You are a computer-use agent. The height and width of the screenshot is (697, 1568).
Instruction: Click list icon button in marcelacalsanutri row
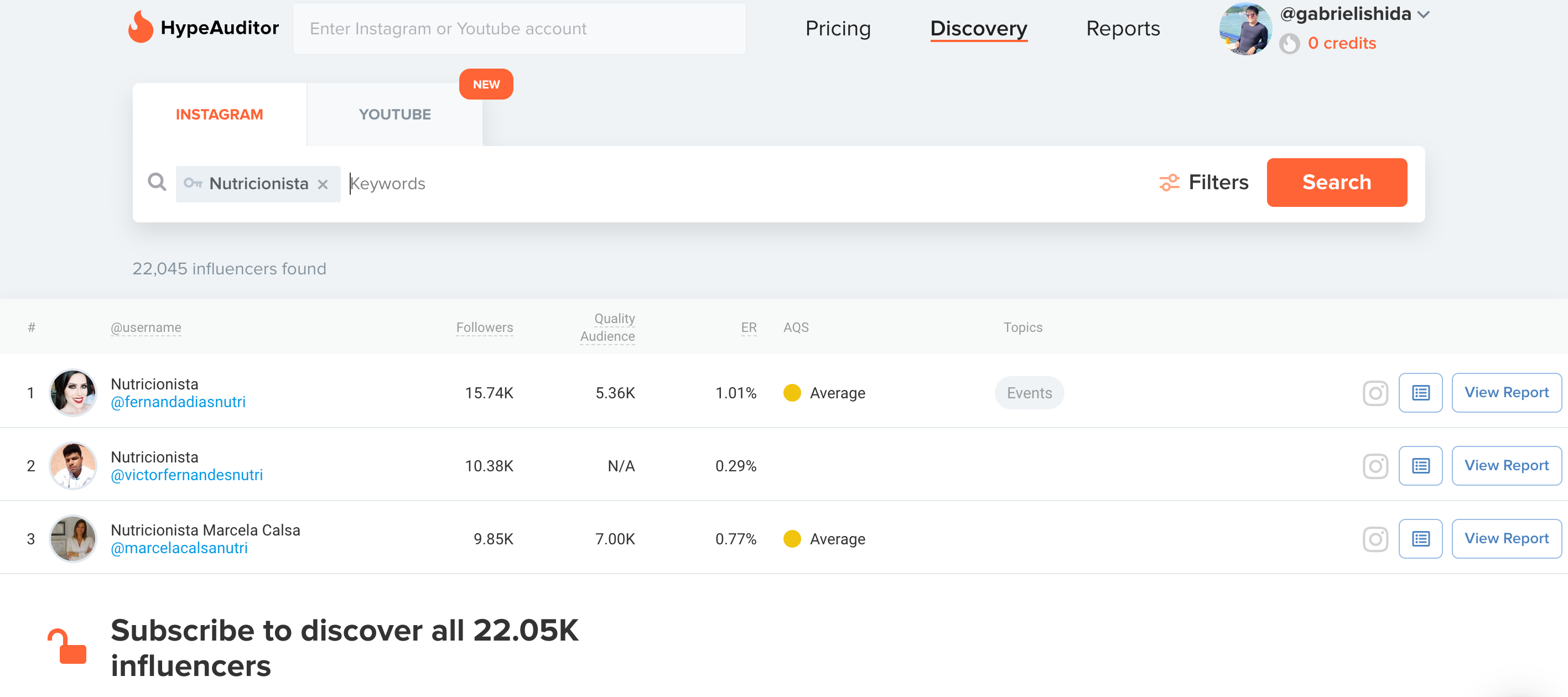click(x=1420, y=539)
